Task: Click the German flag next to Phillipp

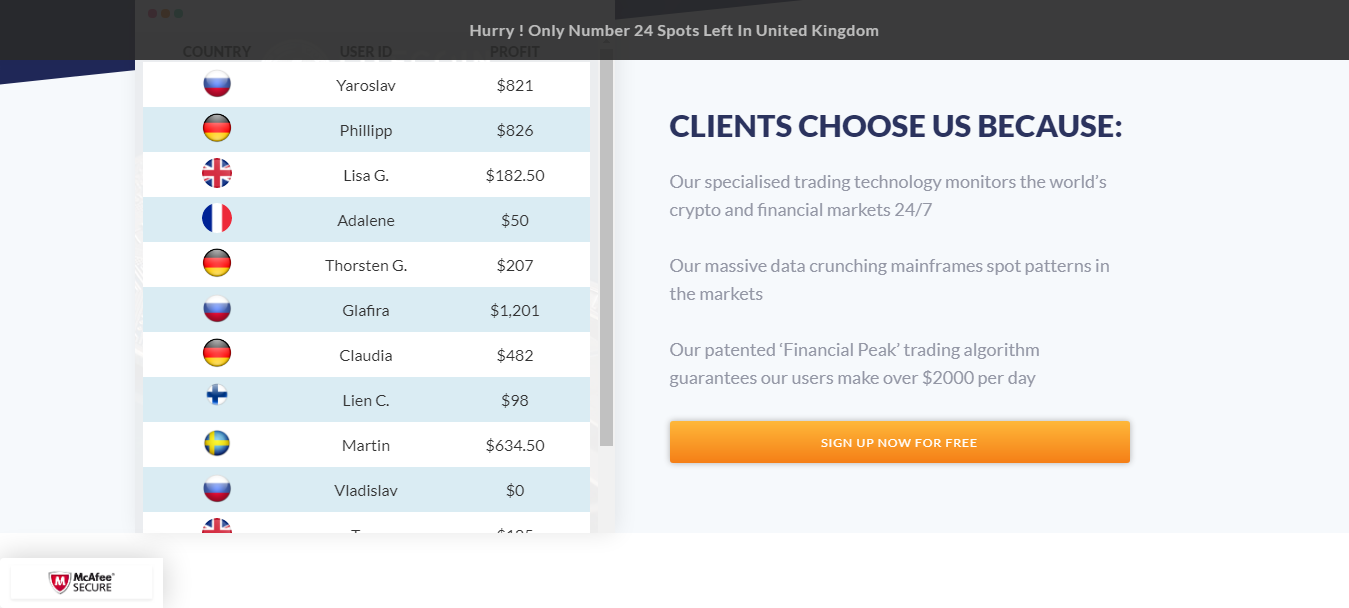Action: pos(217,128)
